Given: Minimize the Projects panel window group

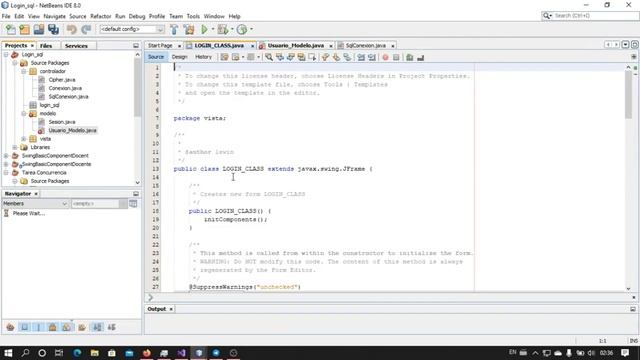Looking at the screenshot, I should [x=136, y=46].
